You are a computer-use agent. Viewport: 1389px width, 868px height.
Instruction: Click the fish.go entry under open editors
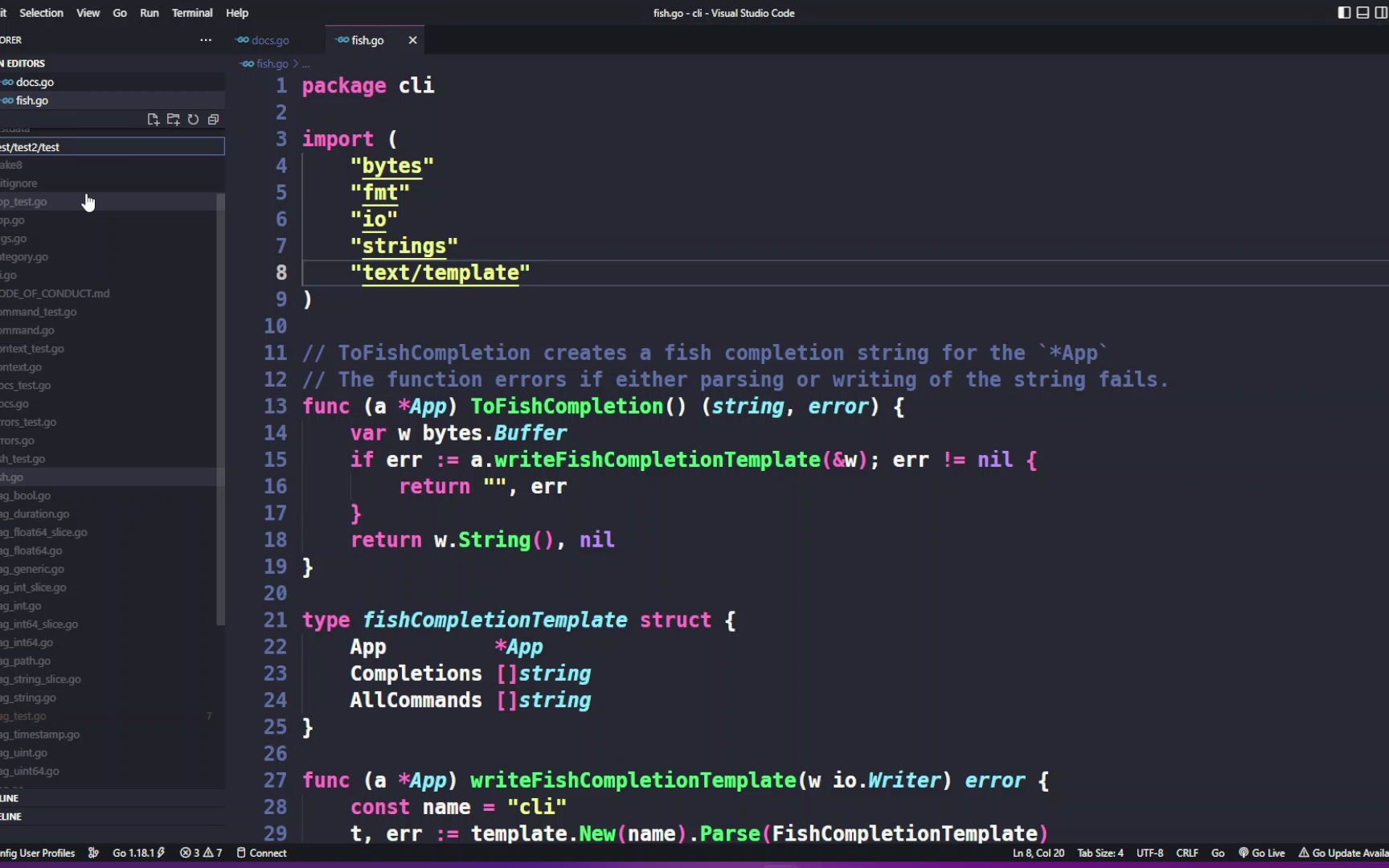coord(113,100)
